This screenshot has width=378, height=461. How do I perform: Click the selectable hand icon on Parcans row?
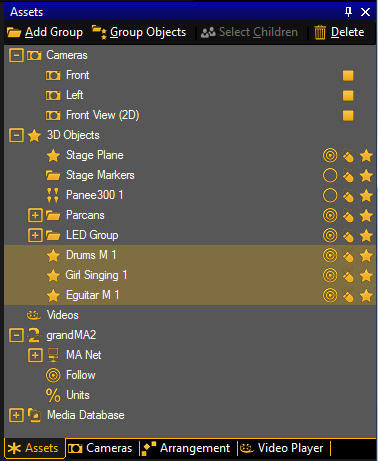[348, 215]
